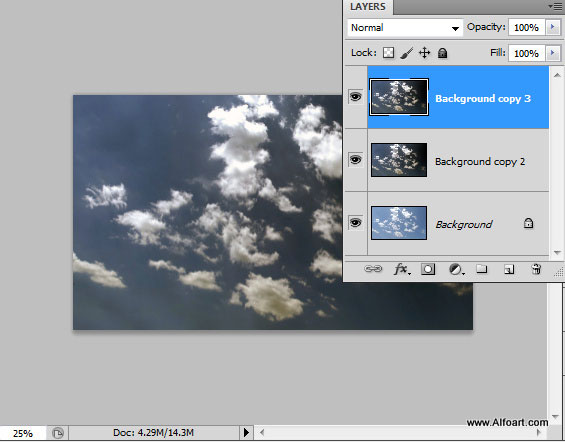Create a new layer
The image size is (565, 442).
[x=509, y=269]
